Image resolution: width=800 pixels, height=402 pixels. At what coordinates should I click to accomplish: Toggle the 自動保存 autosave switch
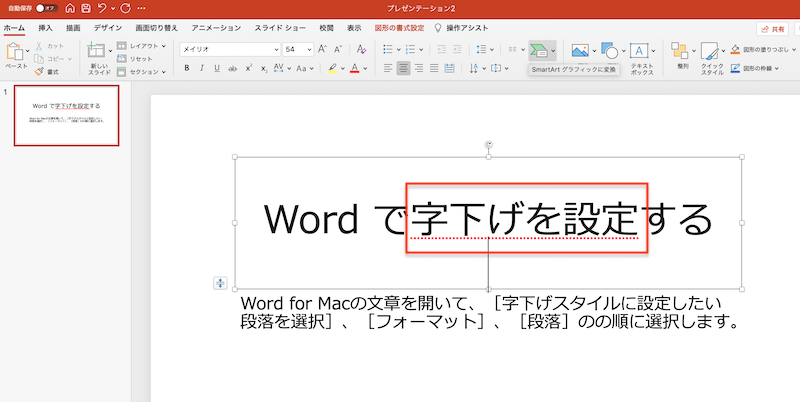click(x=47, y=8)
